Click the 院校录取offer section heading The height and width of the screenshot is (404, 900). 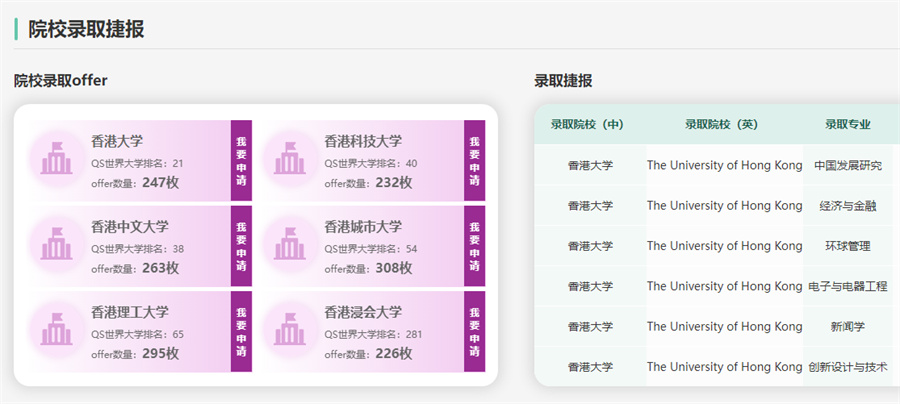[x=61, y=81]
